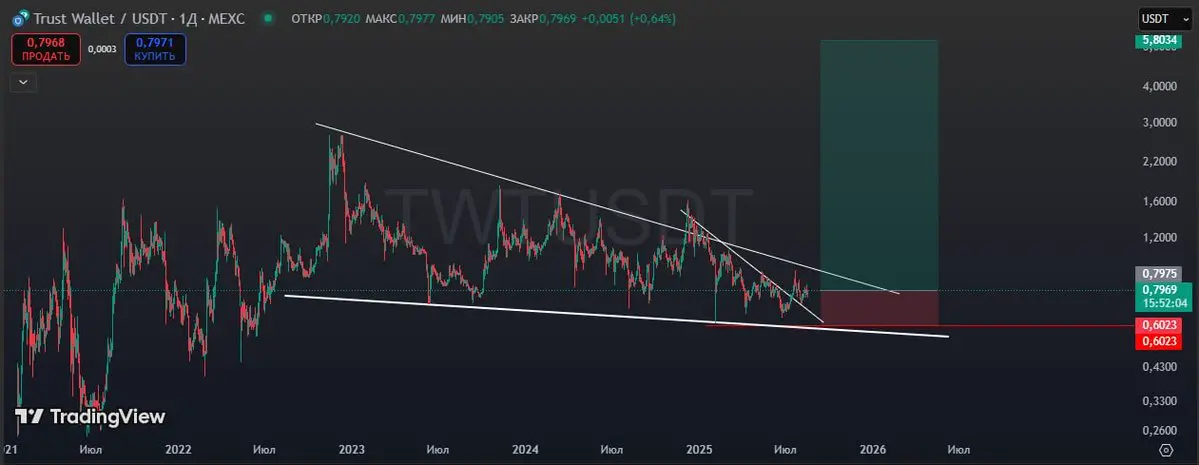The height and width of the screenshot is (465, 1199).
Task: Select the red stop-loss zone of position
Action: click(879, 308)
